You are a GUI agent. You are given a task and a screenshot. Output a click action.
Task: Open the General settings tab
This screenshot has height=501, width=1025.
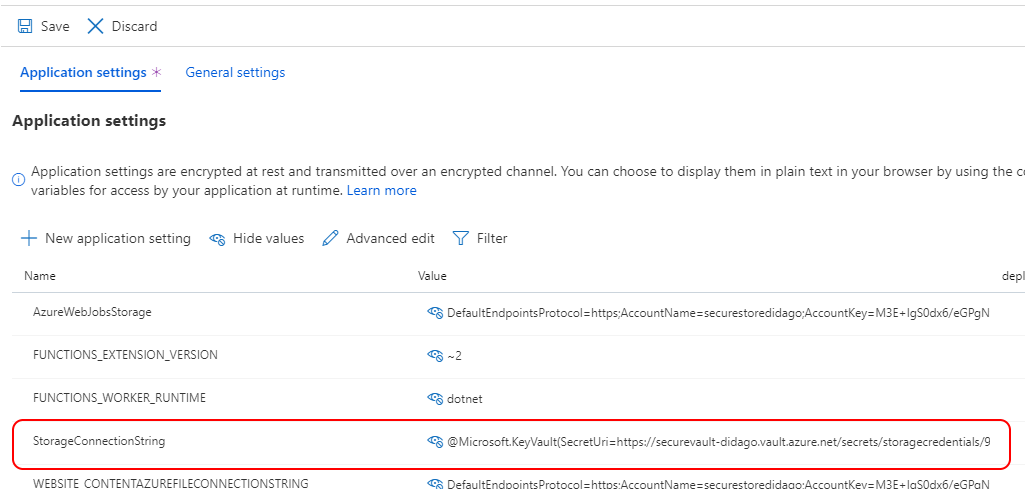(235, 72)
